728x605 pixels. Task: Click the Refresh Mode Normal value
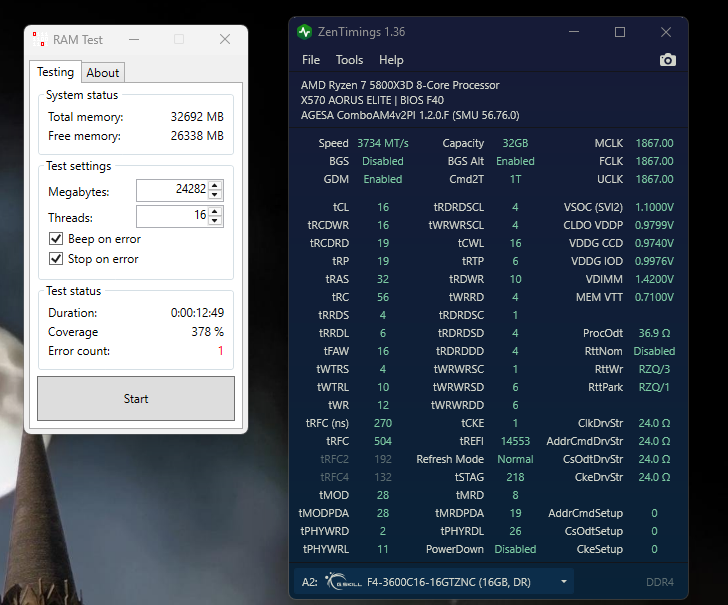[515, 459]
